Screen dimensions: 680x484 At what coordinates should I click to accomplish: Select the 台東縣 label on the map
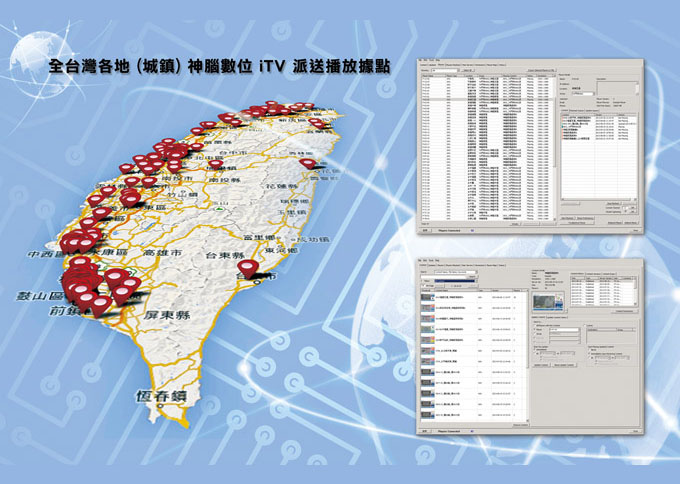226,256
